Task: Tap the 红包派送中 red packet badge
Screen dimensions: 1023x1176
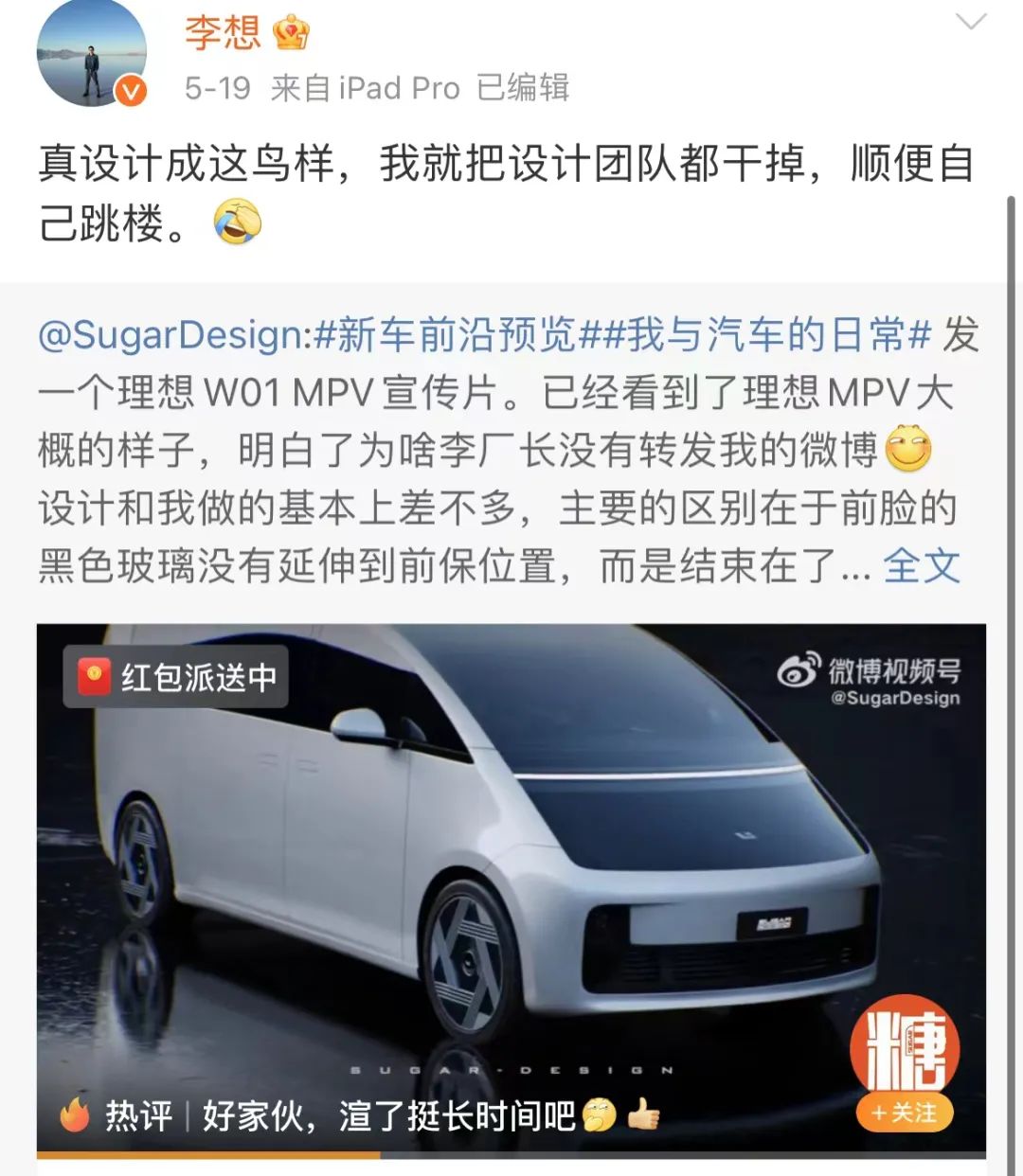Action: coord(175,676)
